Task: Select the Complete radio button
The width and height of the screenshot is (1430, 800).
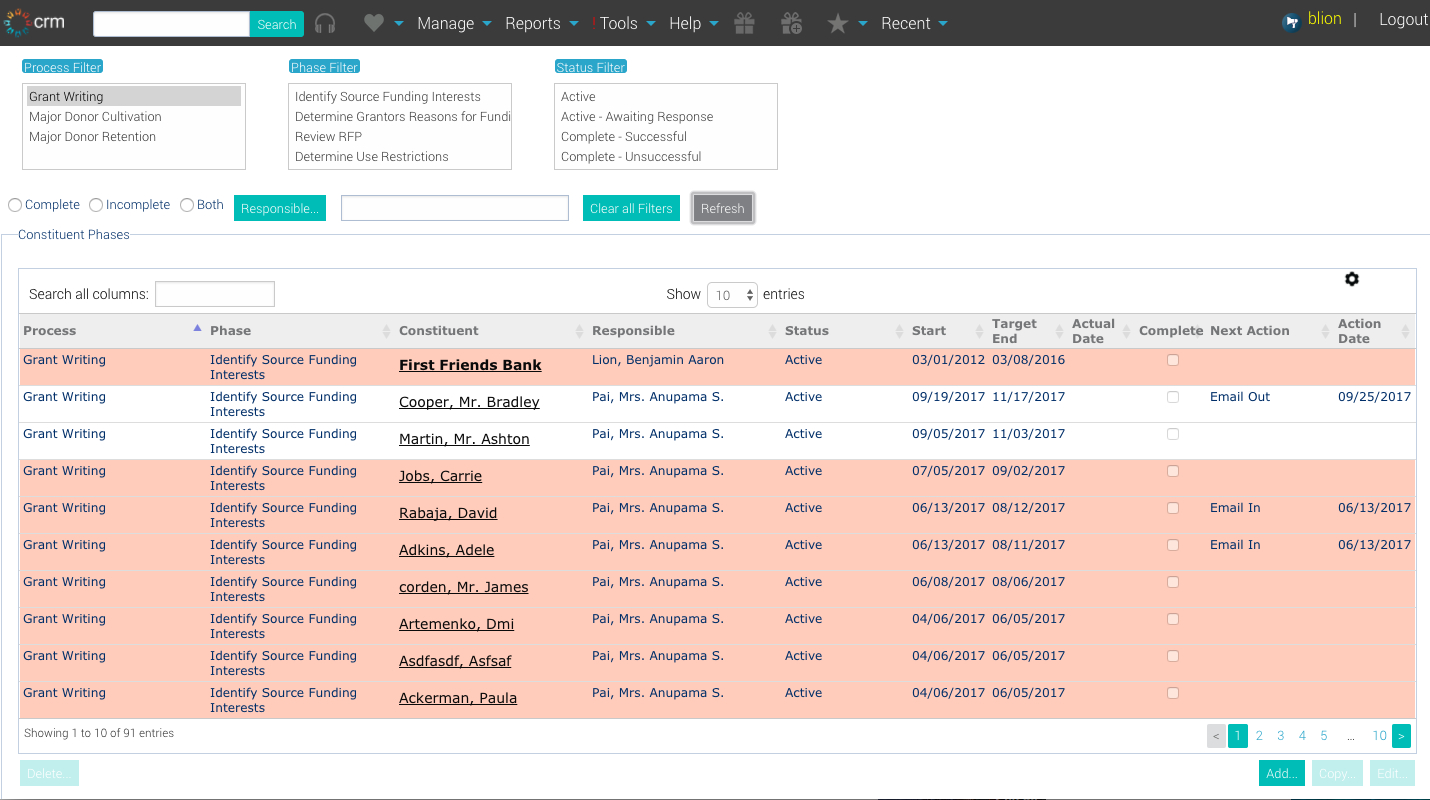Action: coord(15,205)
